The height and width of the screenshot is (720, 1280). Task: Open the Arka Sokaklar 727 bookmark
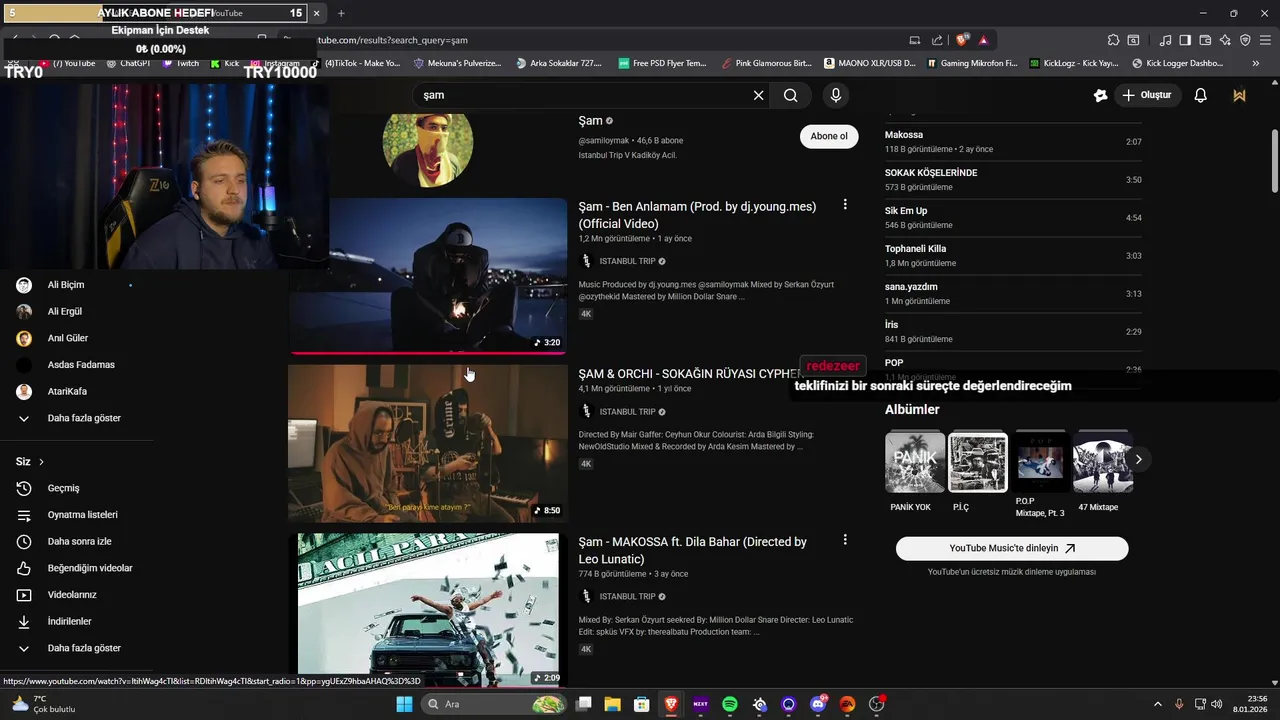click(x=559, y=63)
